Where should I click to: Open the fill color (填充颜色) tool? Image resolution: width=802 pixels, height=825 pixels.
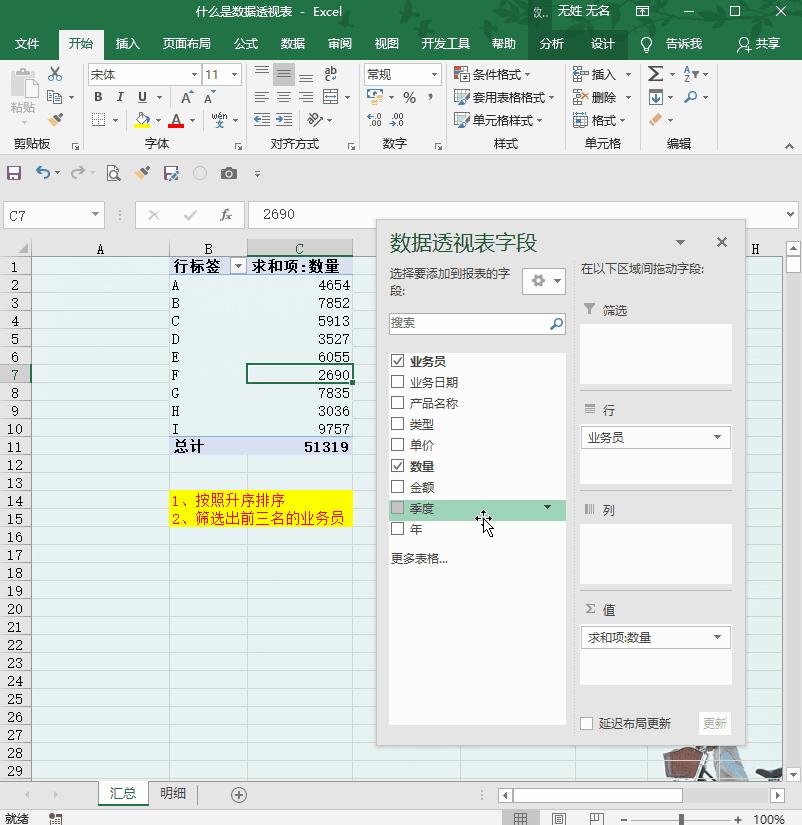click(142, 120)
